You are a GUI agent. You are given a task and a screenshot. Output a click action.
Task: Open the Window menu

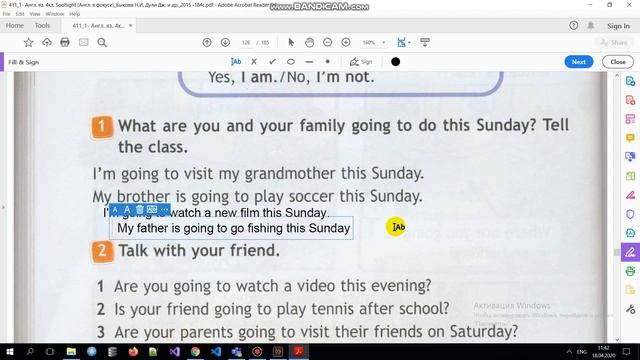pyautogui.click(x=54, y=14)
